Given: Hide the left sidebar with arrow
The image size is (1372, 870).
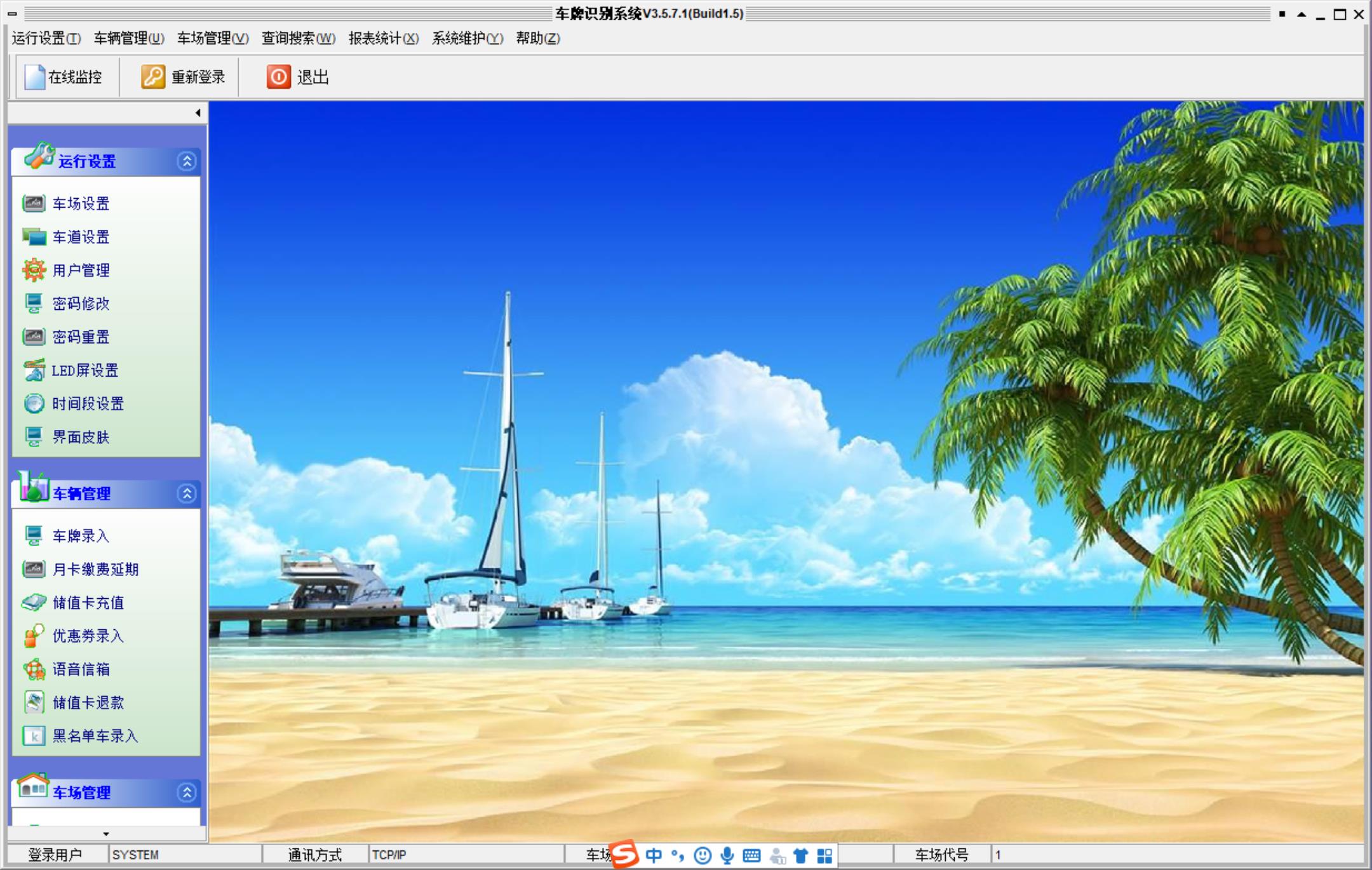Looking at the screenshot, I should (198, 113).
